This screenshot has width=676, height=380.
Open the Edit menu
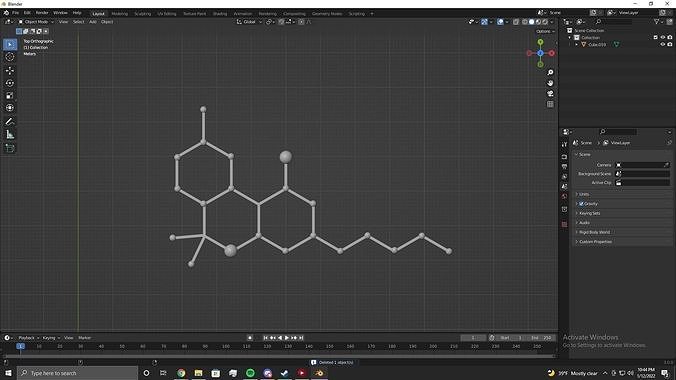pos(27,13)
